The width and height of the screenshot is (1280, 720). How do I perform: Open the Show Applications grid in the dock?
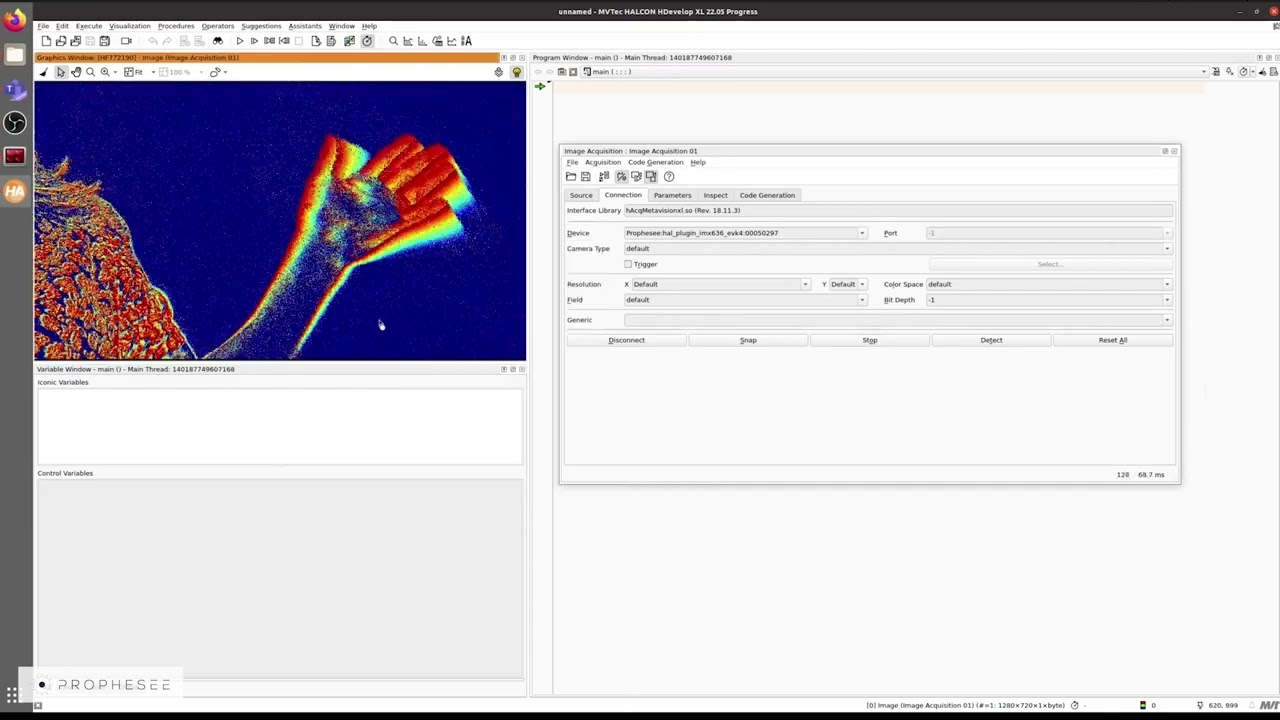pyautogui.click(x=12, y=693)
